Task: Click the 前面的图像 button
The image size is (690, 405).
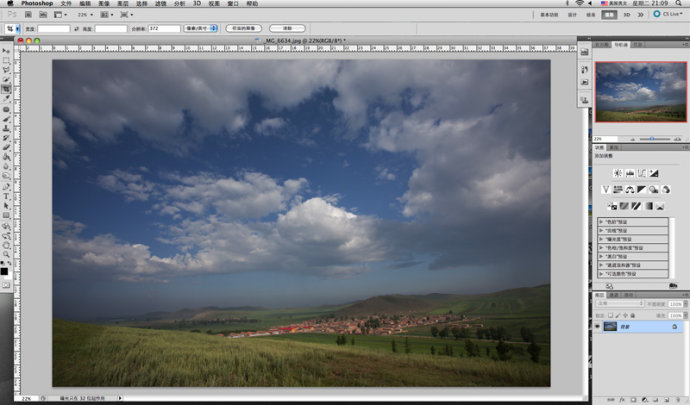Action: click(x=243, y=28)
